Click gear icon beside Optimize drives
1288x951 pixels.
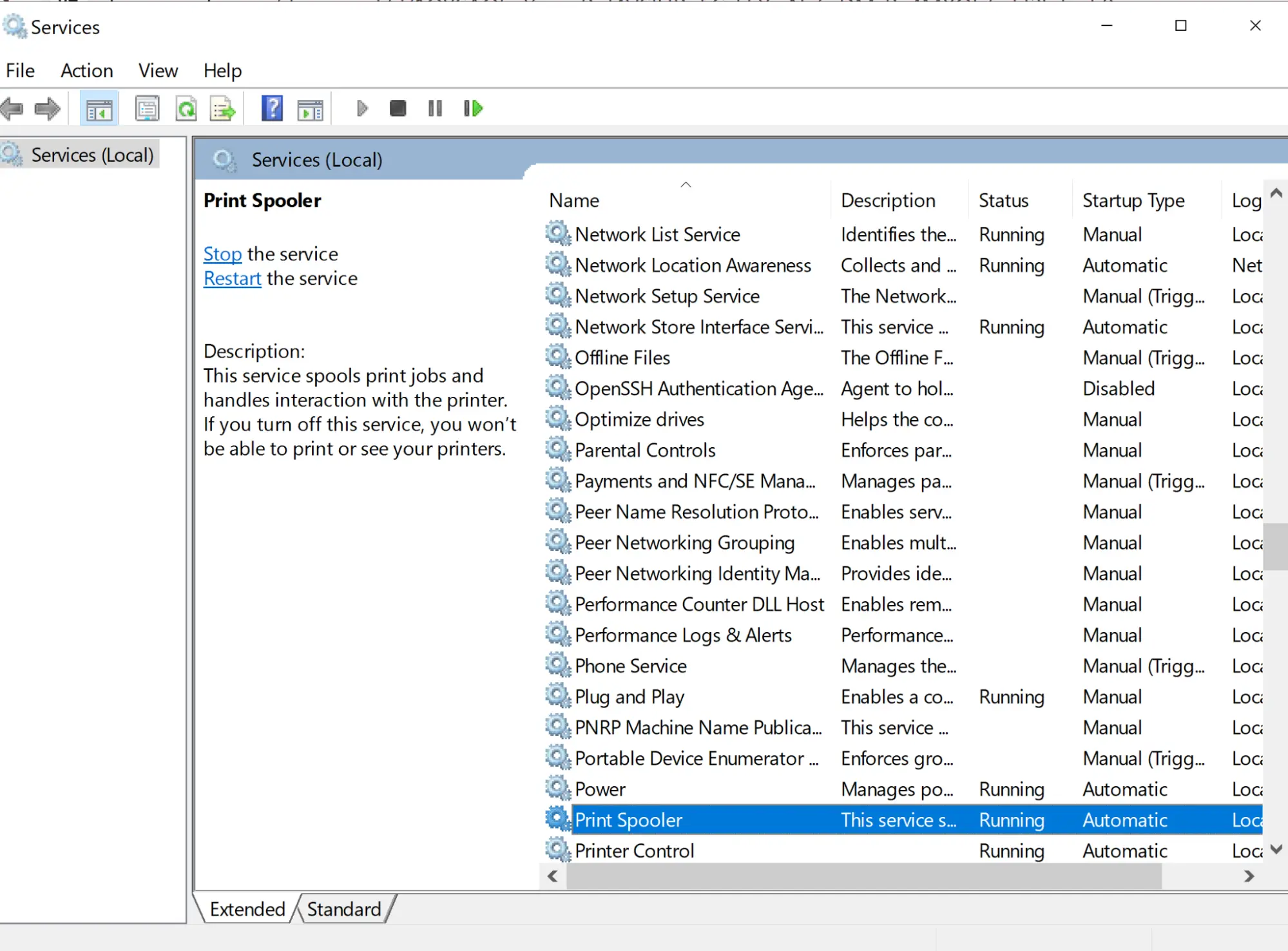pyautogui.click(x=558, y=419)
